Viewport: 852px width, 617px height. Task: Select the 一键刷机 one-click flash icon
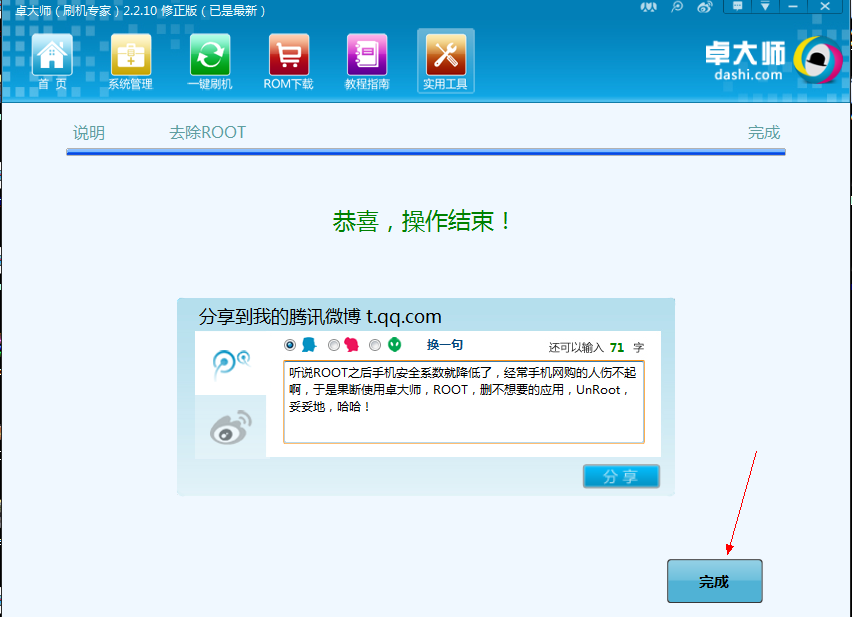point(210,55)
